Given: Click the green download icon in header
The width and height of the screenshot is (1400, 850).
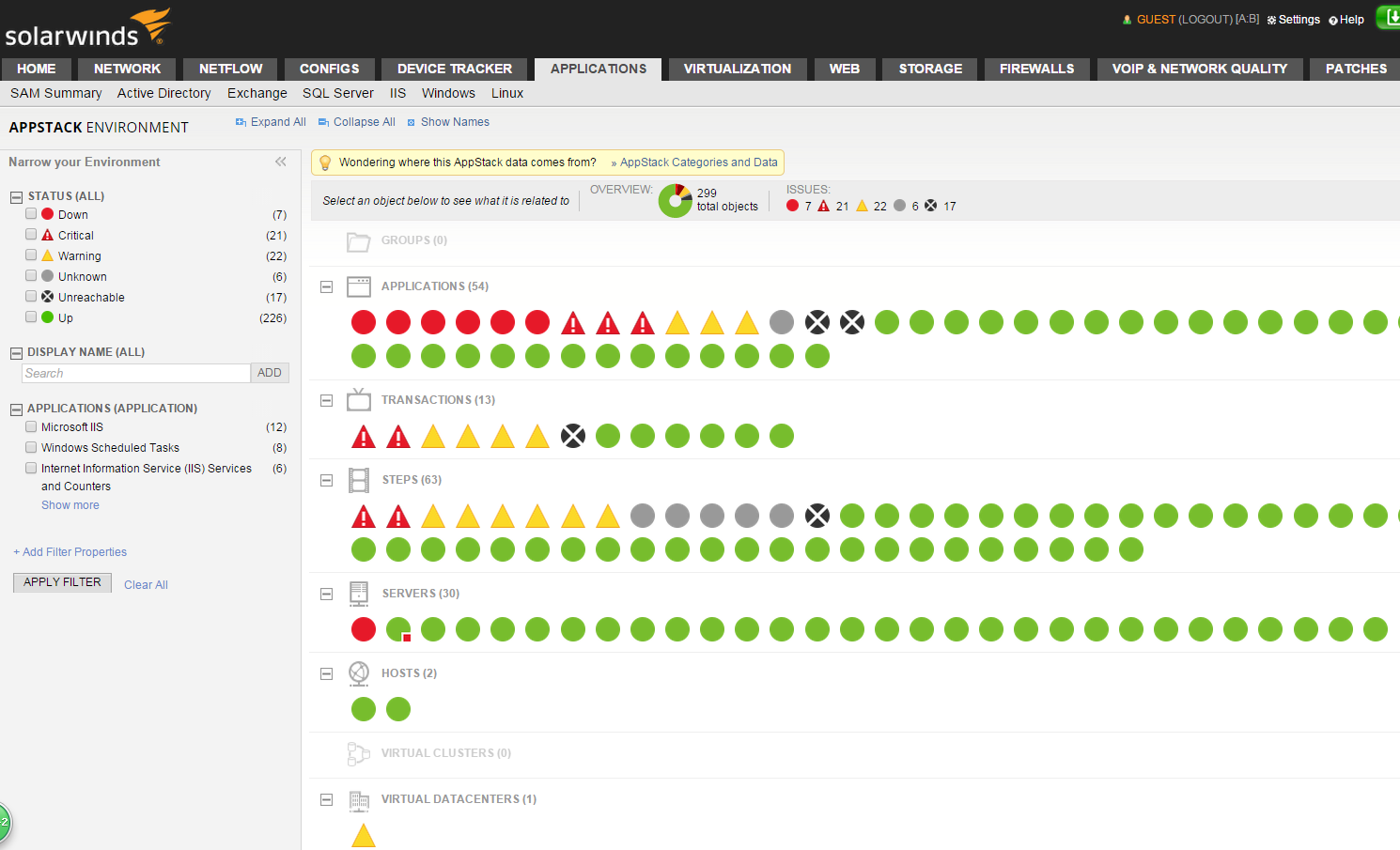Looking at the screenshot, I should pyautogui.click(x=1391, y=17).
